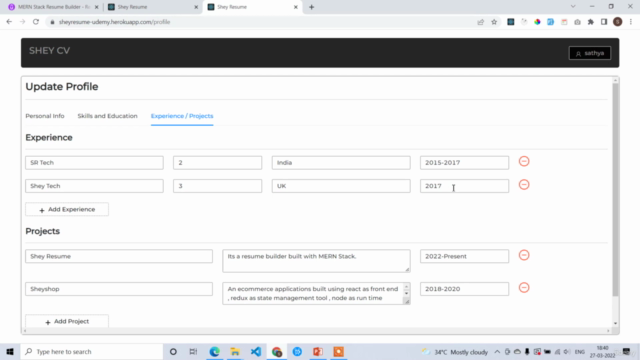Viewport: 640px width, 360px height.
Task: Edit the Sheyshop project title field
Action: (x=119, y=289)
